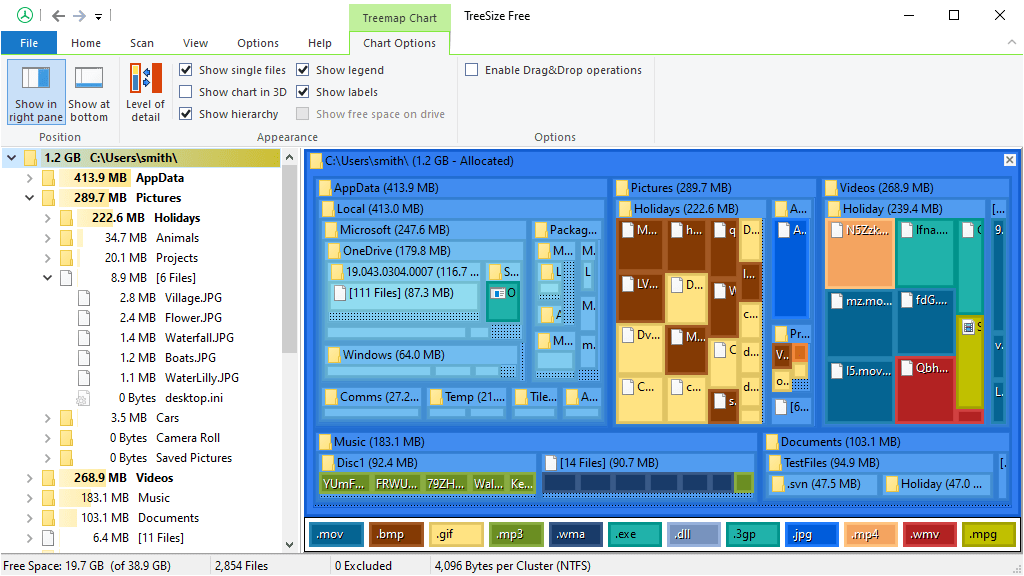Expand the Music tree node
1024x576 pixels.
(x=29, y=498)
